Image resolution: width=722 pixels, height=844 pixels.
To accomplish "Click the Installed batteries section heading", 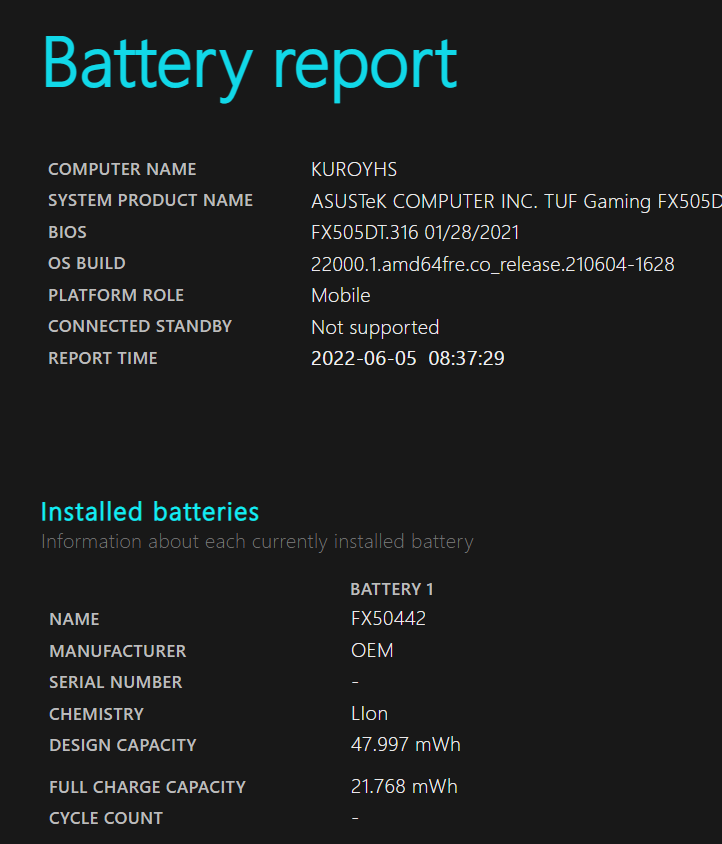I will 150,512.
